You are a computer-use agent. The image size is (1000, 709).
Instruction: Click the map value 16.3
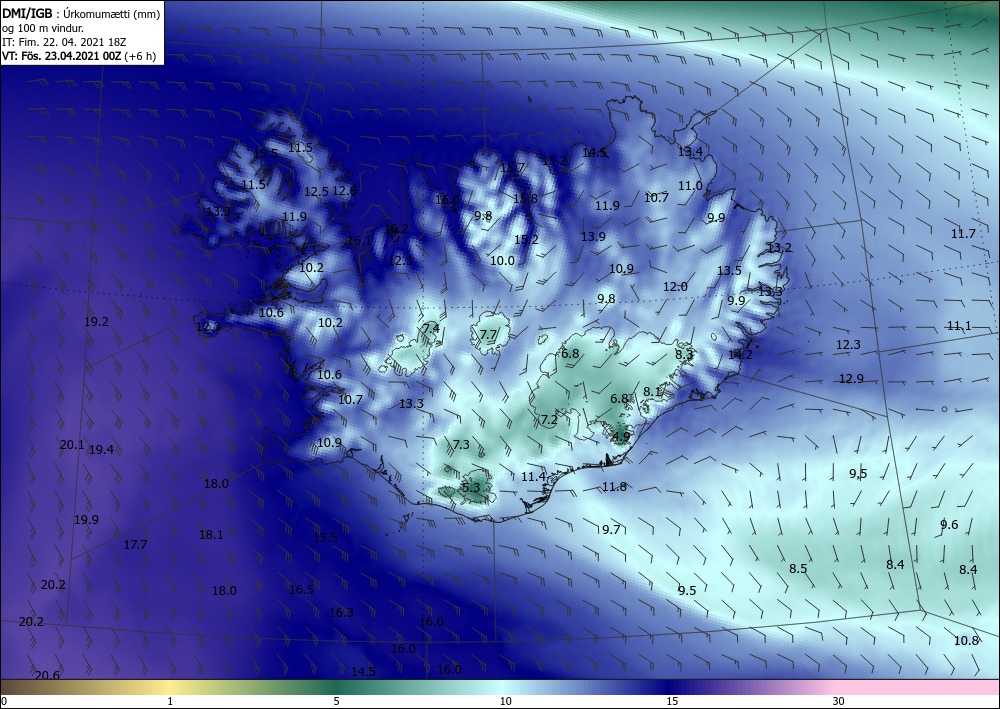tap(341, 613)
